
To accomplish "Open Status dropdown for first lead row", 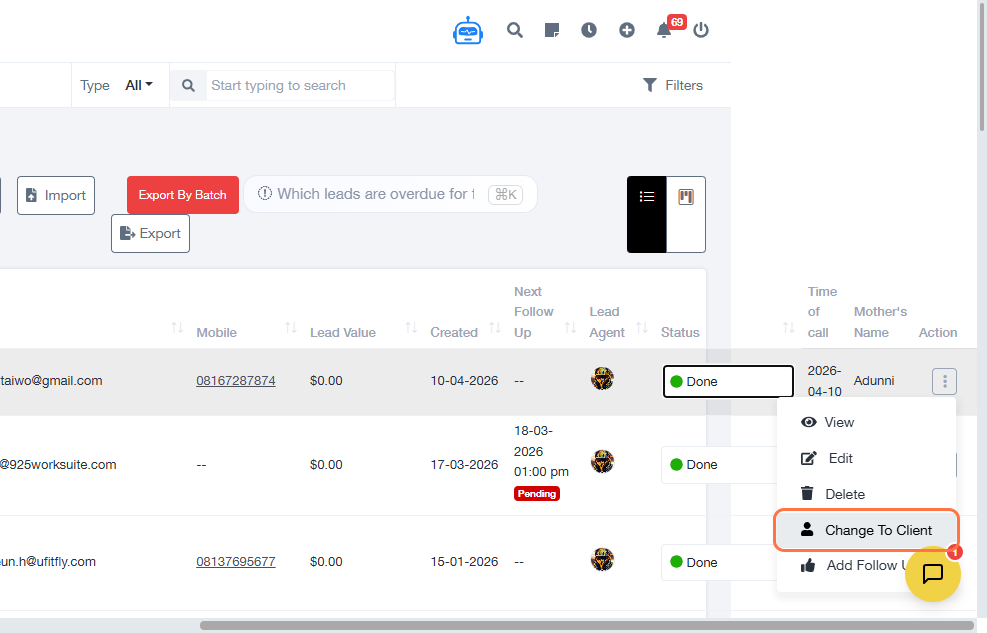I will pyautogui.click(x=727, y=381).
